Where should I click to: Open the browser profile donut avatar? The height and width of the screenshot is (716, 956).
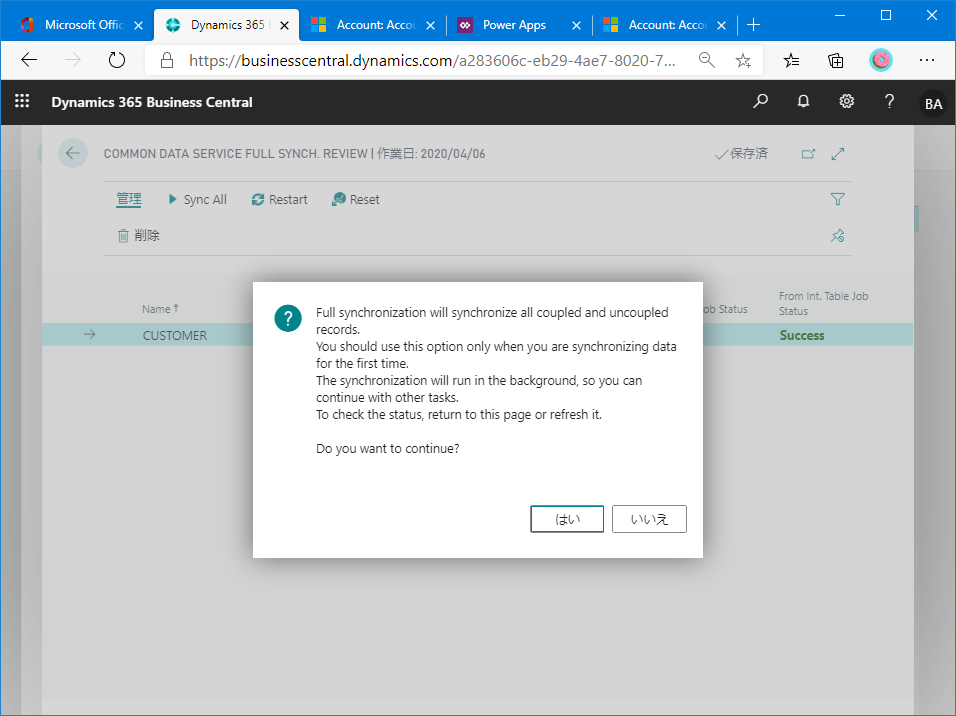(881, 60)
